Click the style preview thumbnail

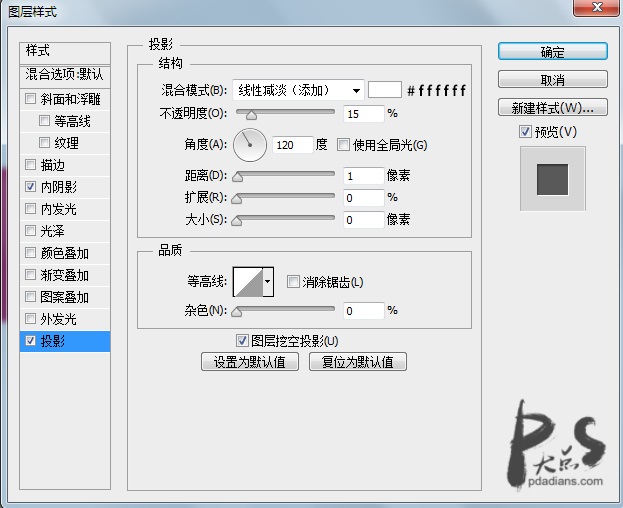tap(553, 179)
